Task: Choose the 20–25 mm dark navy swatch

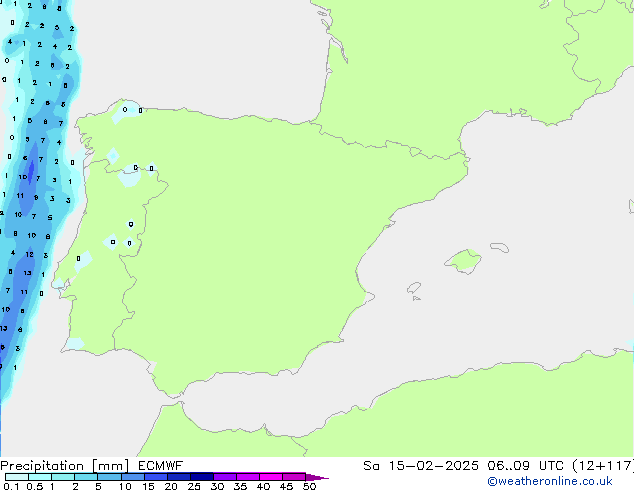Action: [x=181, y=477]
